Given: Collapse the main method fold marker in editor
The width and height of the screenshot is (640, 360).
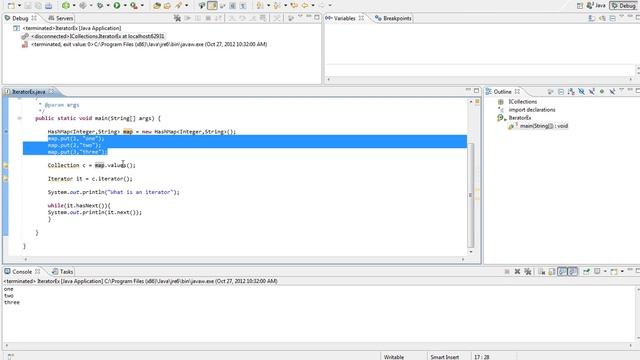Looking at the screenshot, I should tap(19, 118).
